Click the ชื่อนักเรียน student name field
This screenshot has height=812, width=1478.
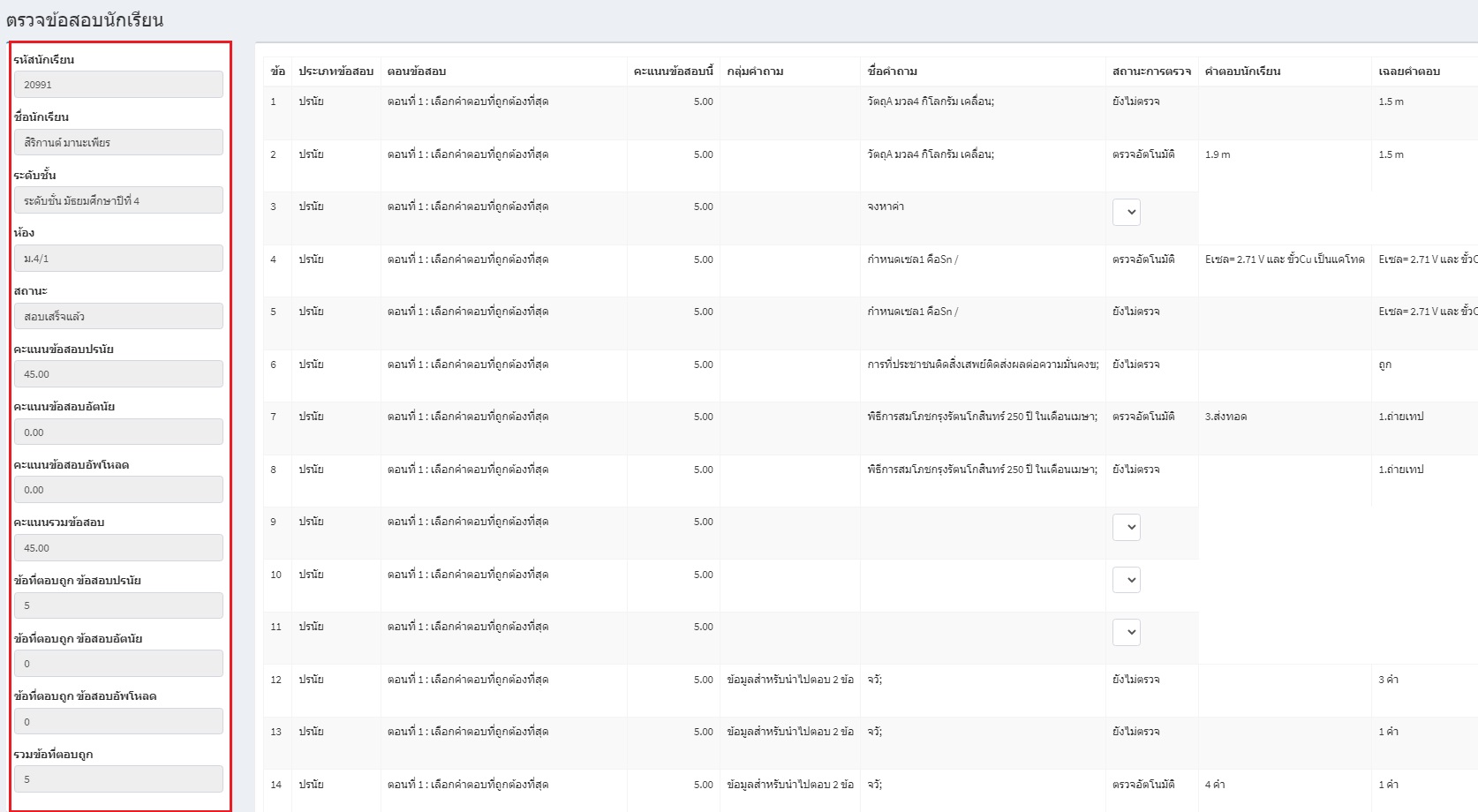pos(118,142)
